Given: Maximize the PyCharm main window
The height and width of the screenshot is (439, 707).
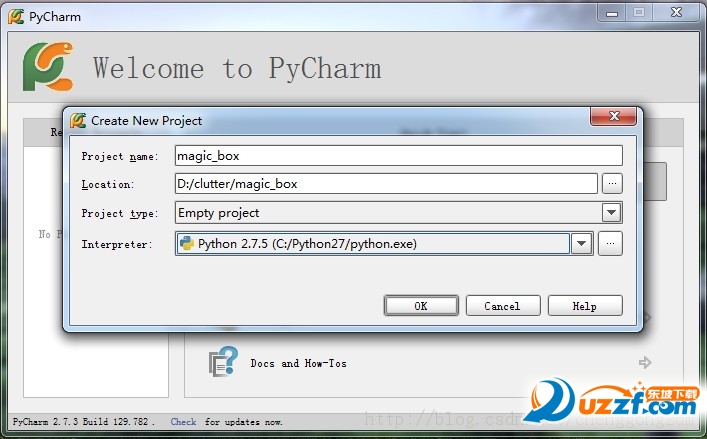Looking at the screenshot, I should [638, 13].
